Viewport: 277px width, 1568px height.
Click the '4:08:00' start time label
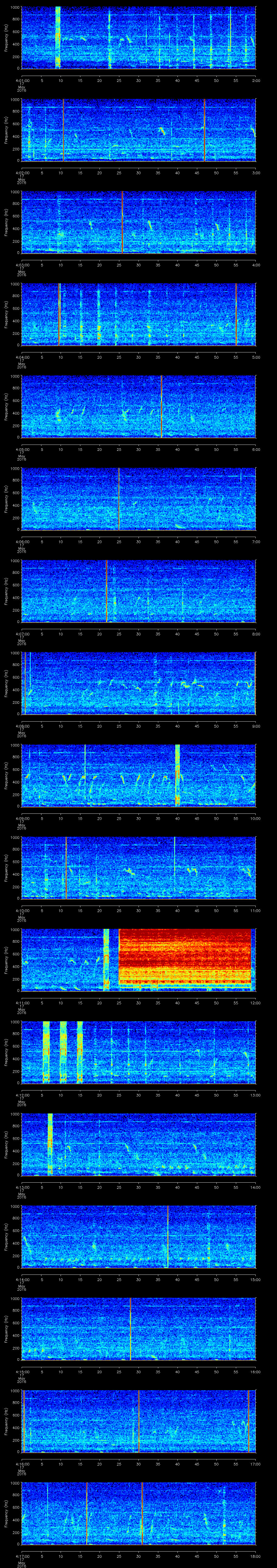click(22, 726)
